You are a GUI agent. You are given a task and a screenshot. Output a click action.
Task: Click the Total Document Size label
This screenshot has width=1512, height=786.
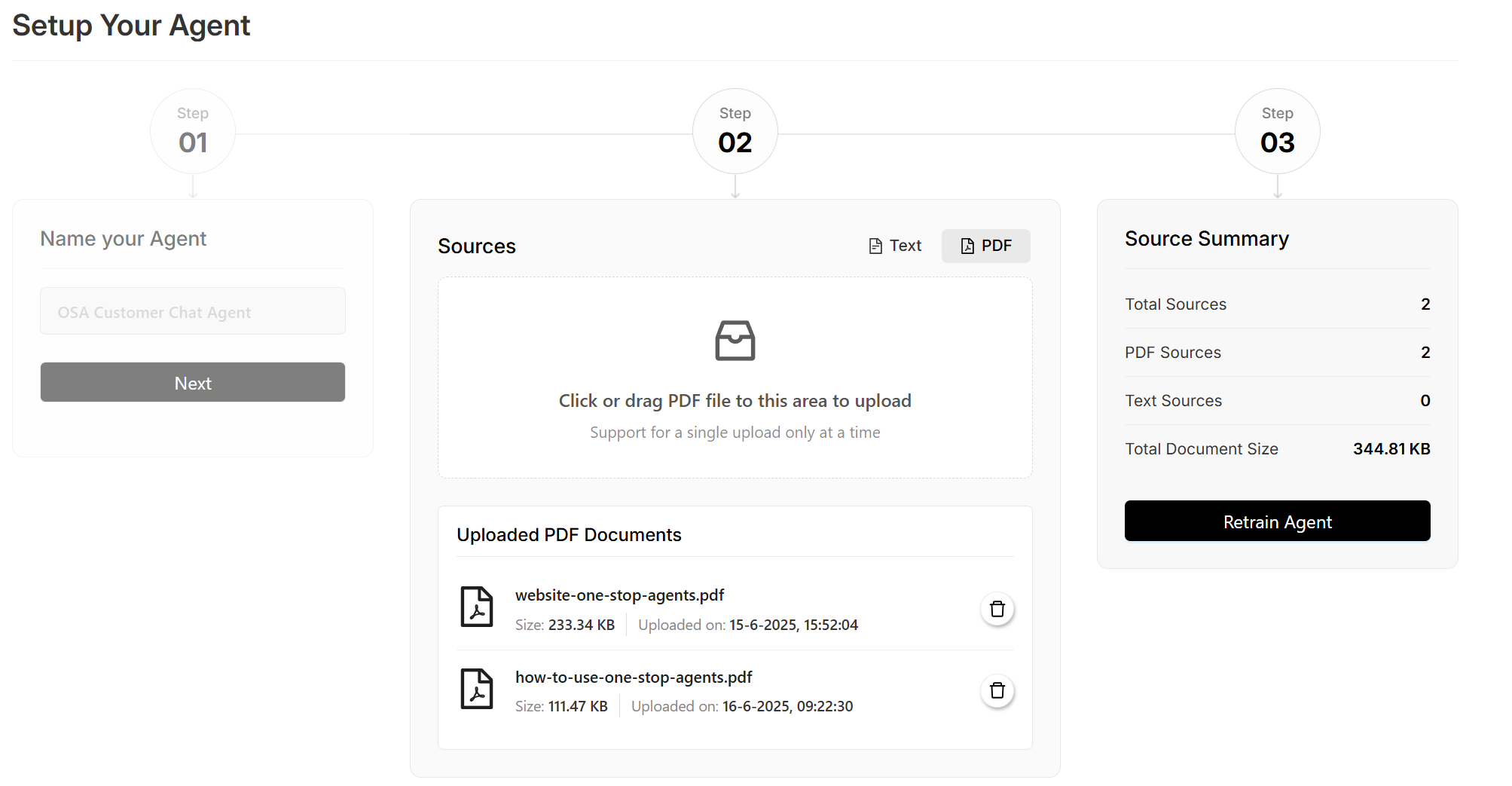pos(1202,449)
